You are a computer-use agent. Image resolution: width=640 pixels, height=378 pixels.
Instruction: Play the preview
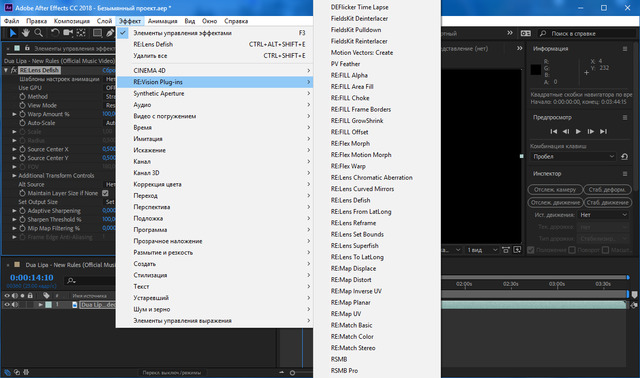coord(578,131)
